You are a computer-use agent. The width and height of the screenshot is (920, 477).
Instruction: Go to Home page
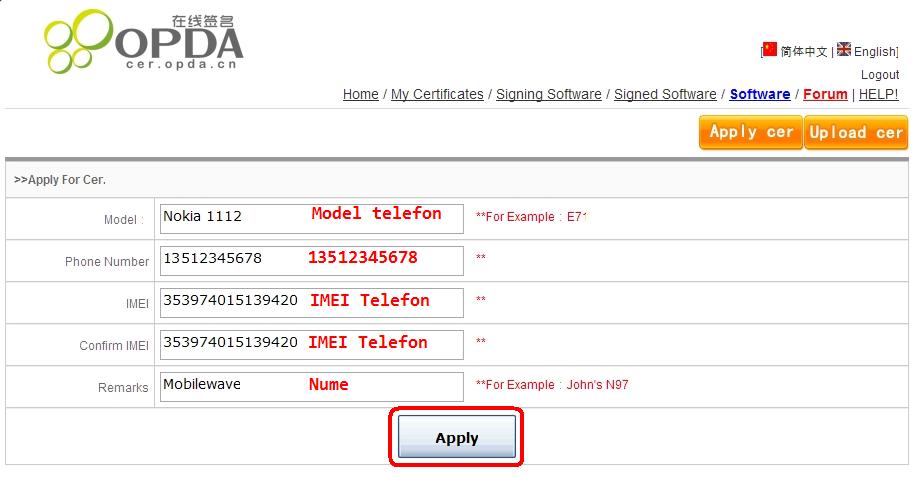pos(360,94)
